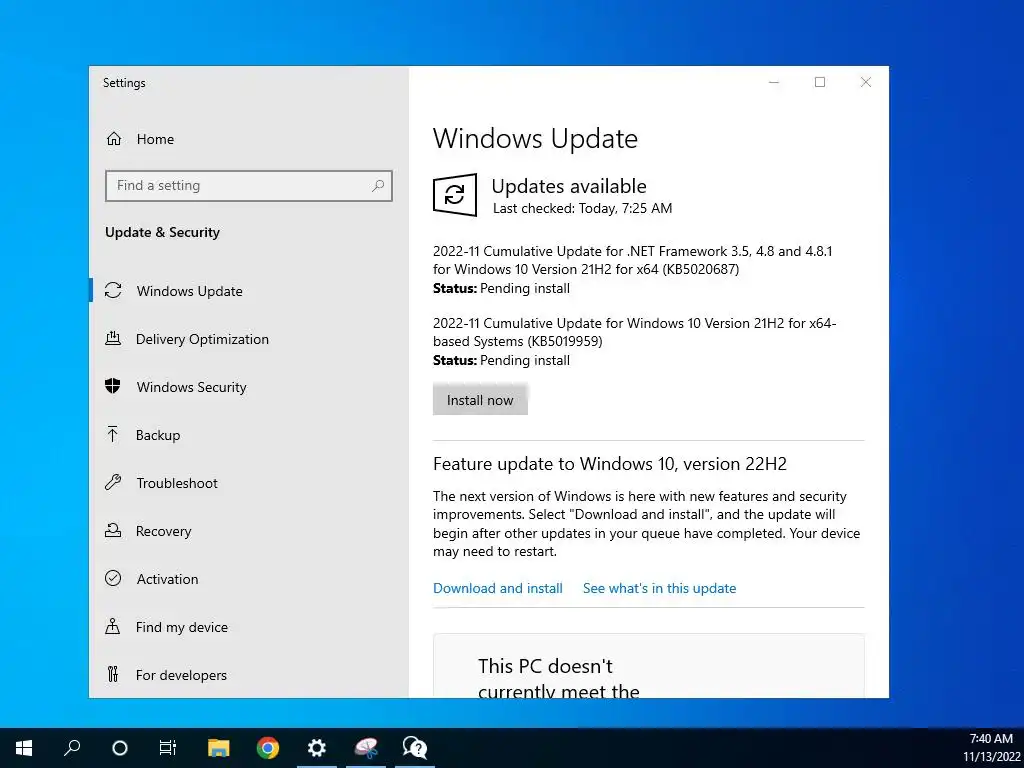
Task: Open Get Help chat icon on taskbar
Action: pyautogui.click(x=415, y=748)
